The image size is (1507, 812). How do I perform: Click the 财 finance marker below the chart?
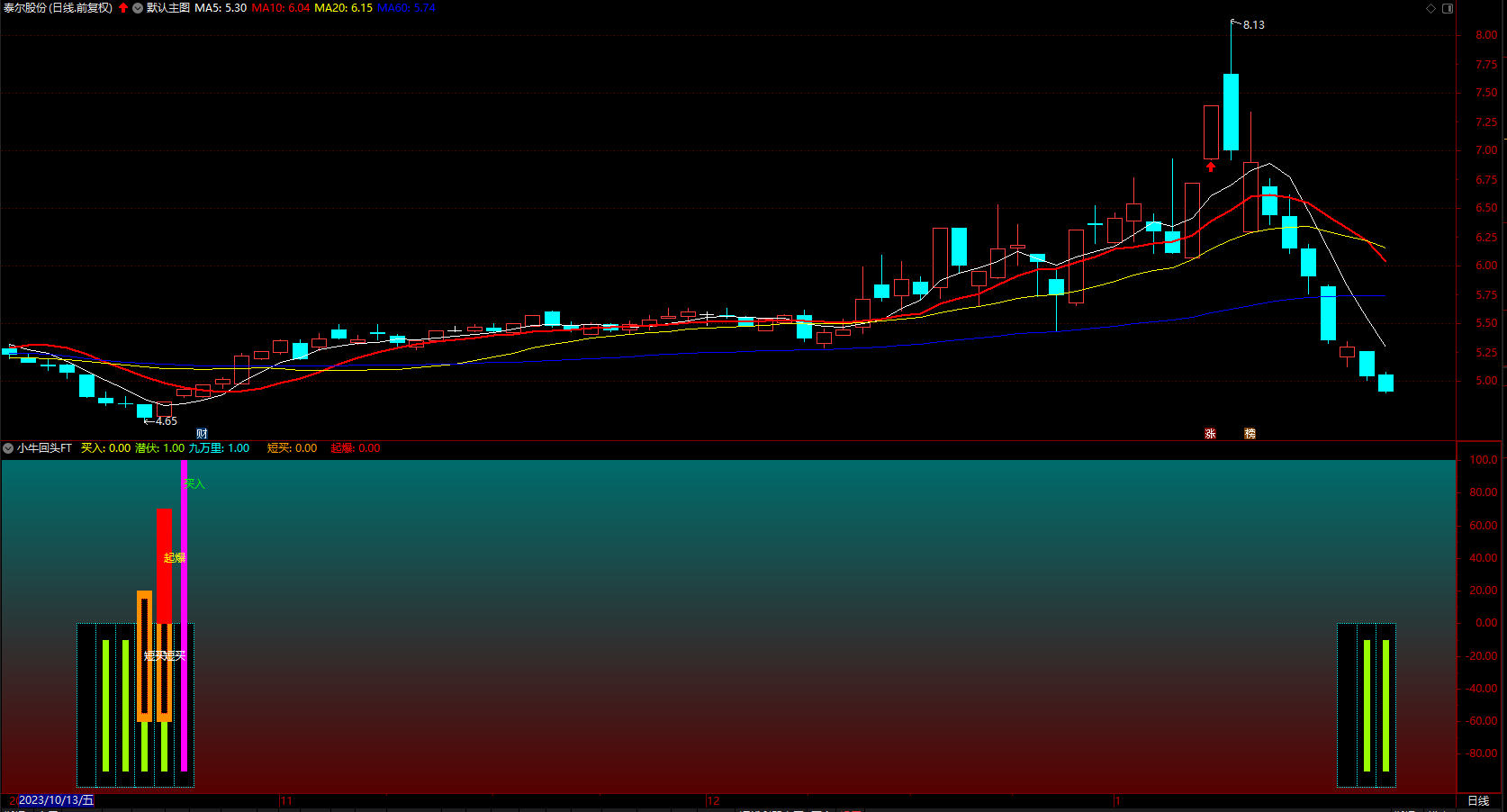(x=202, y=434)
